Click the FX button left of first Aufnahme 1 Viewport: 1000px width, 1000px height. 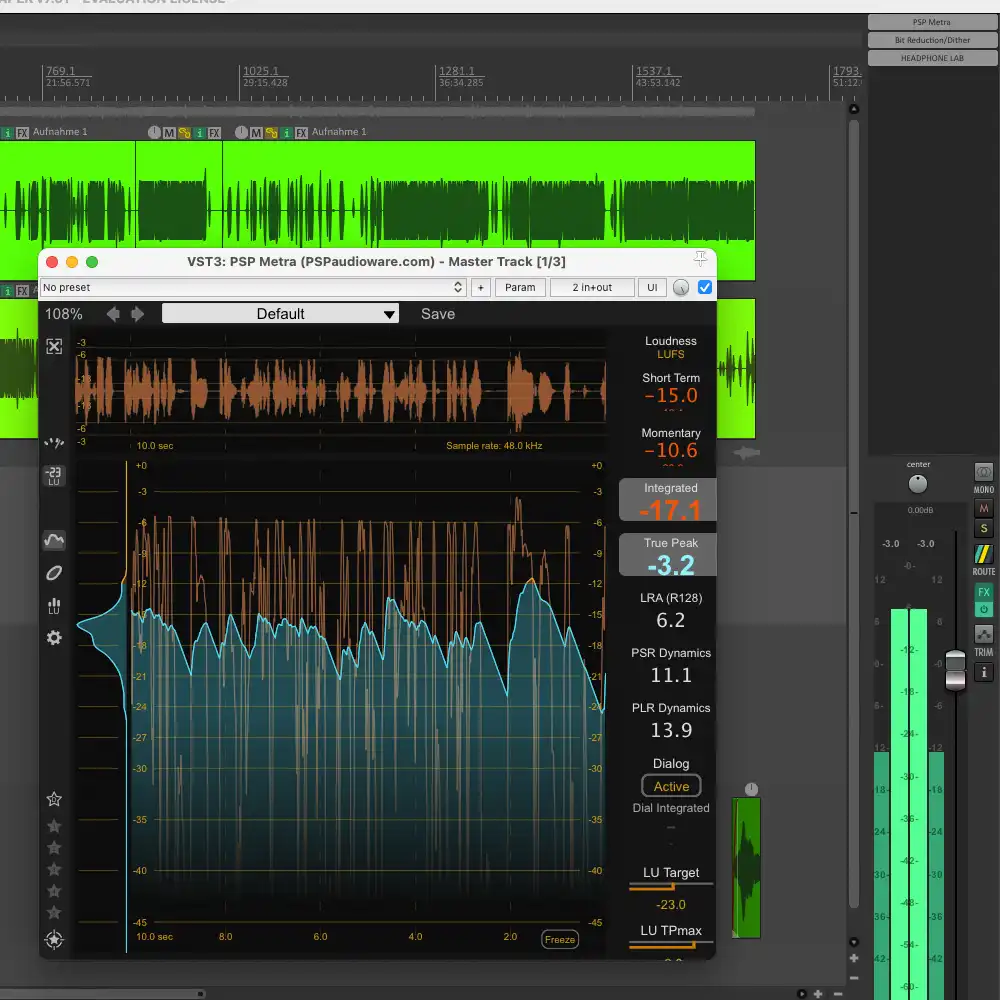click(x=22, y=133)
